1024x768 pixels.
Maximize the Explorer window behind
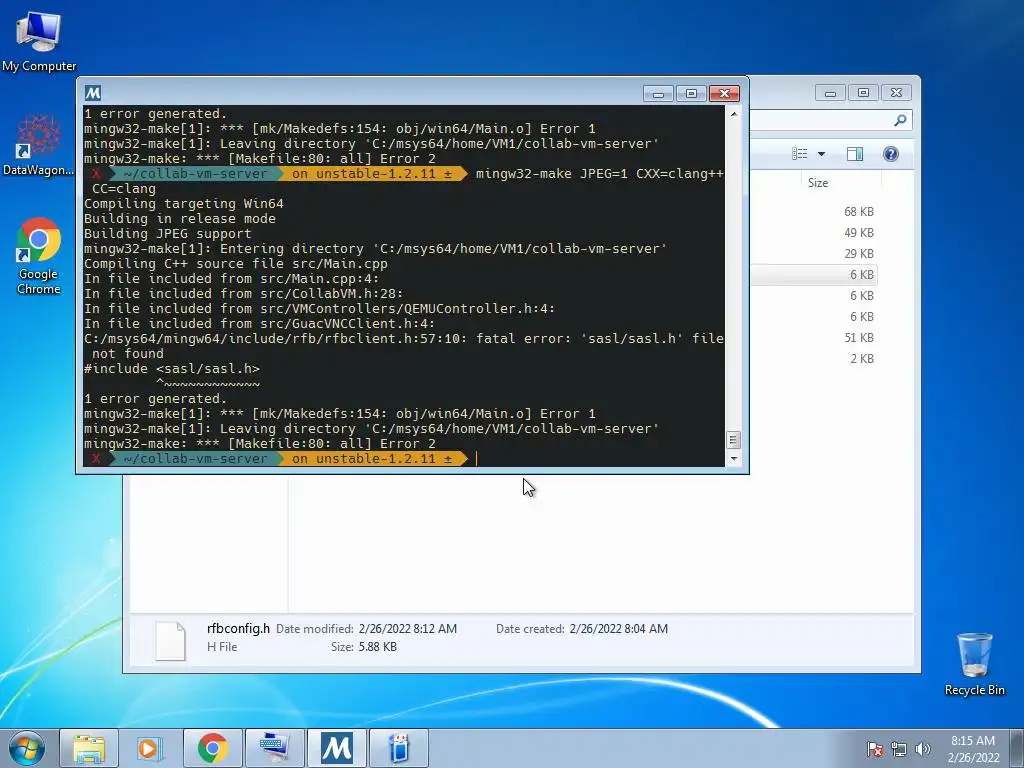point(863,93)
